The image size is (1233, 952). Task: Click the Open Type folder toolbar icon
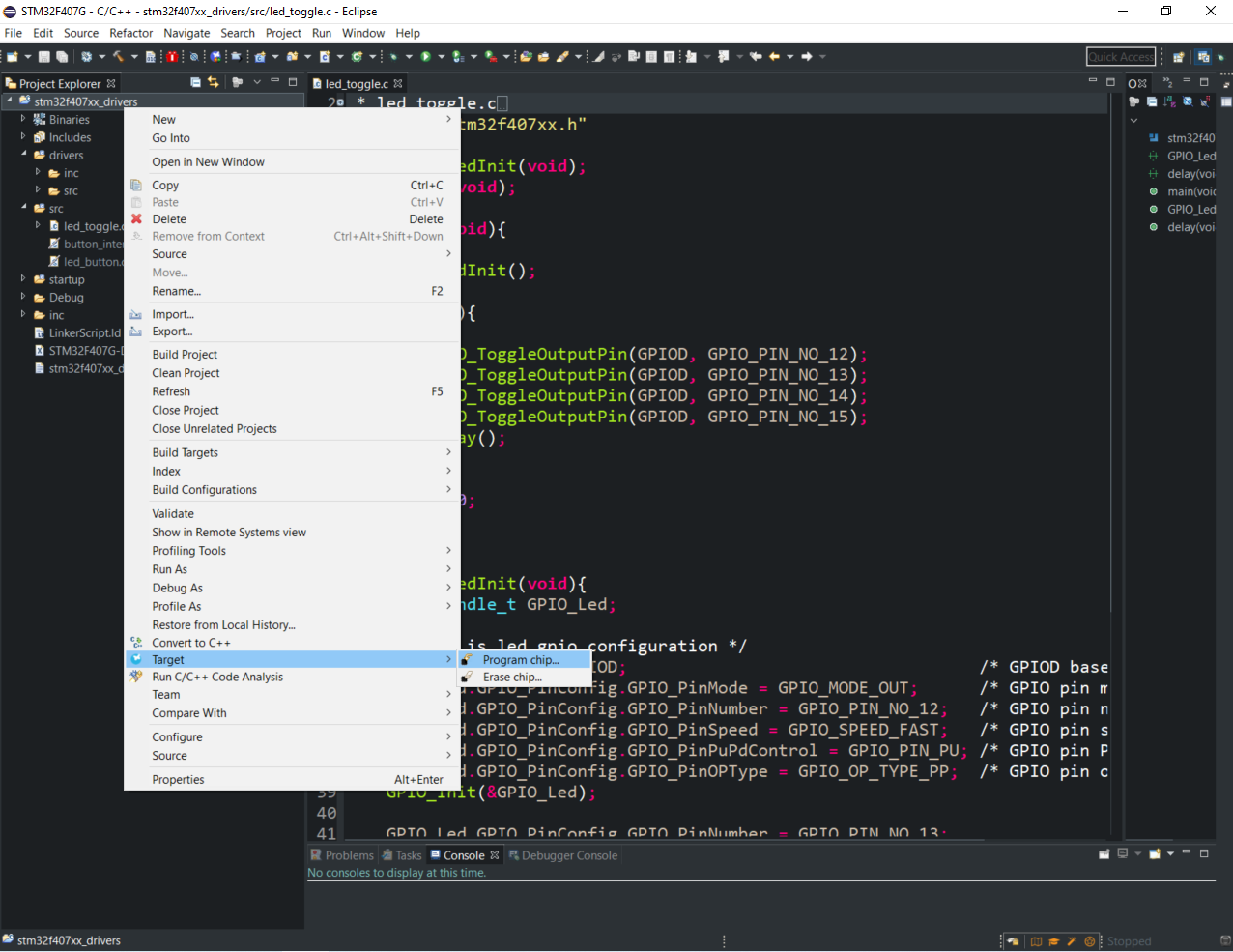click(x=525, y=57)
